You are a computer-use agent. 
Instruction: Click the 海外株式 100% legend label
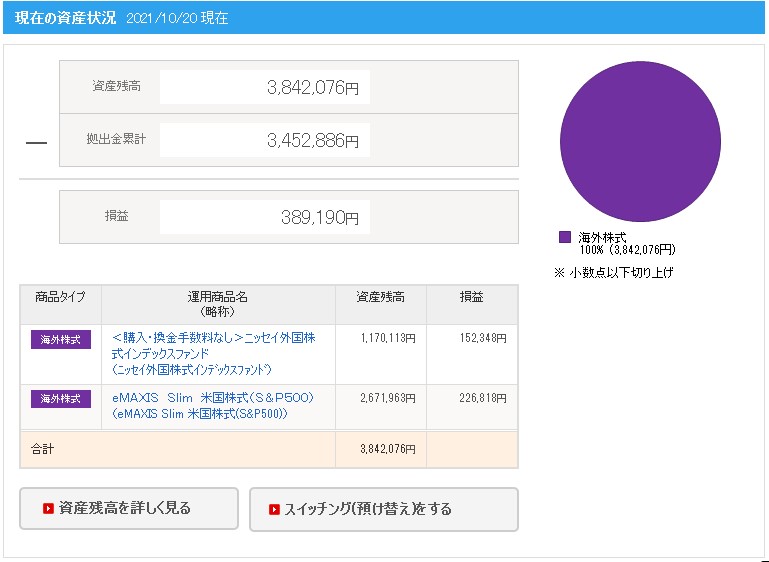(x=627, y=244)
